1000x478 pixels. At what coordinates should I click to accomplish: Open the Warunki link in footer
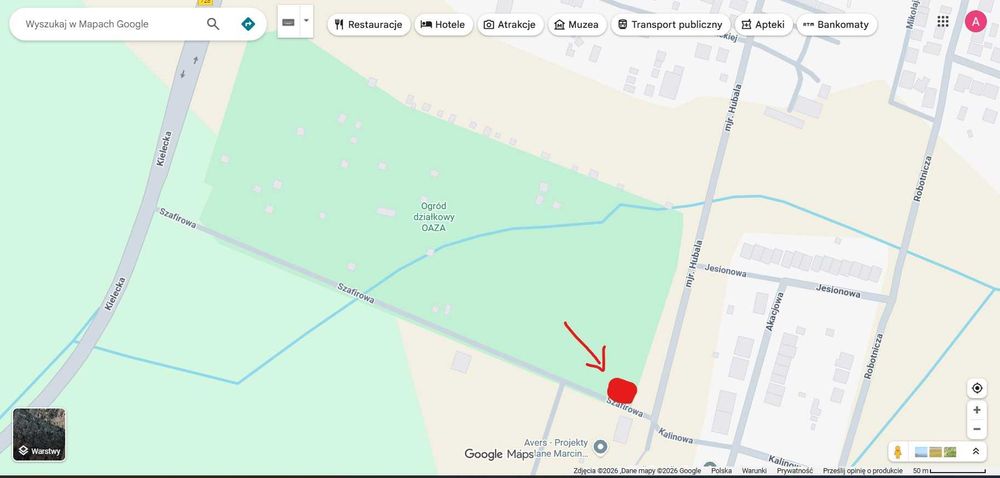tap(754, 471)
